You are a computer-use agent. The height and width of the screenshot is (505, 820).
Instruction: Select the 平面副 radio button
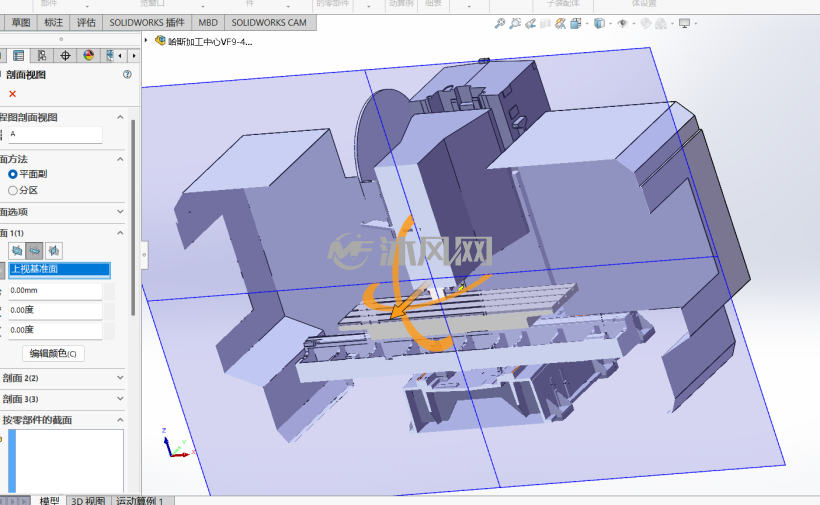[13, 174]
